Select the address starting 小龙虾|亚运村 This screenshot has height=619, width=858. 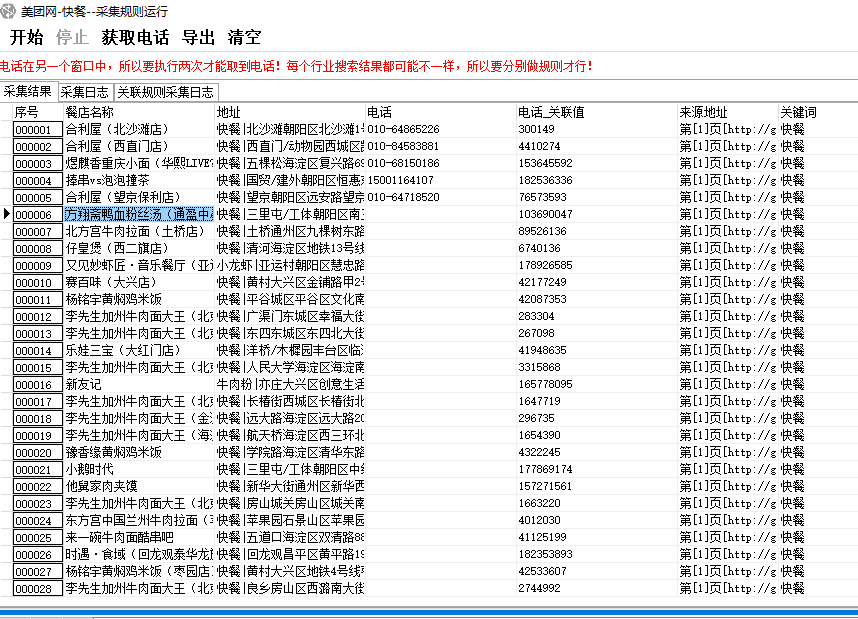pyautogui.click(x=290, y=265)
